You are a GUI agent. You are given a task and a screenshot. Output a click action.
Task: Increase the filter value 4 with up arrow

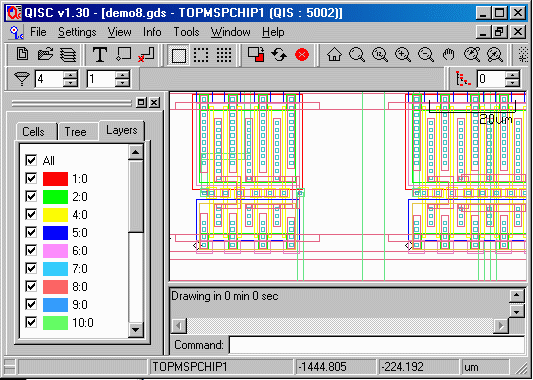point(70,75)
